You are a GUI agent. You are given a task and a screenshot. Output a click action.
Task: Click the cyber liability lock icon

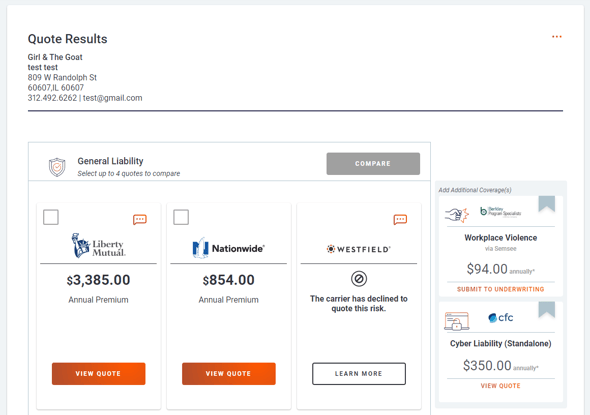(456, 321)
